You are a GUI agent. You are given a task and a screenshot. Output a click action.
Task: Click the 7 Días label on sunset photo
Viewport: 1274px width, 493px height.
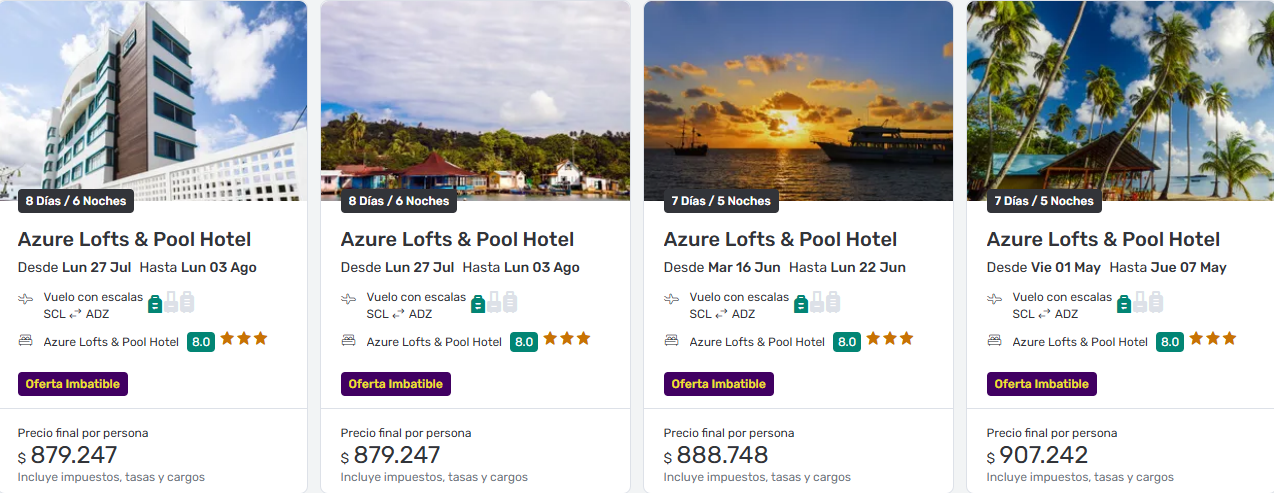point(721,201)
